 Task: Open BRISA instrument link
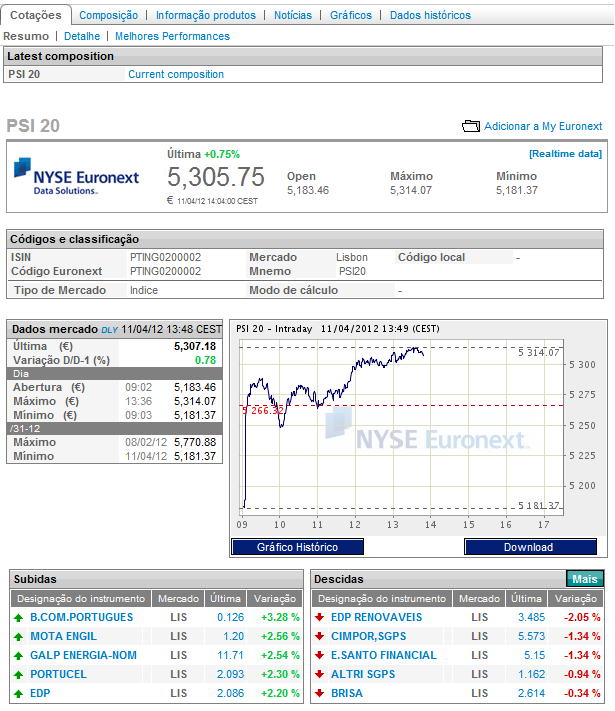click(347, 693)
